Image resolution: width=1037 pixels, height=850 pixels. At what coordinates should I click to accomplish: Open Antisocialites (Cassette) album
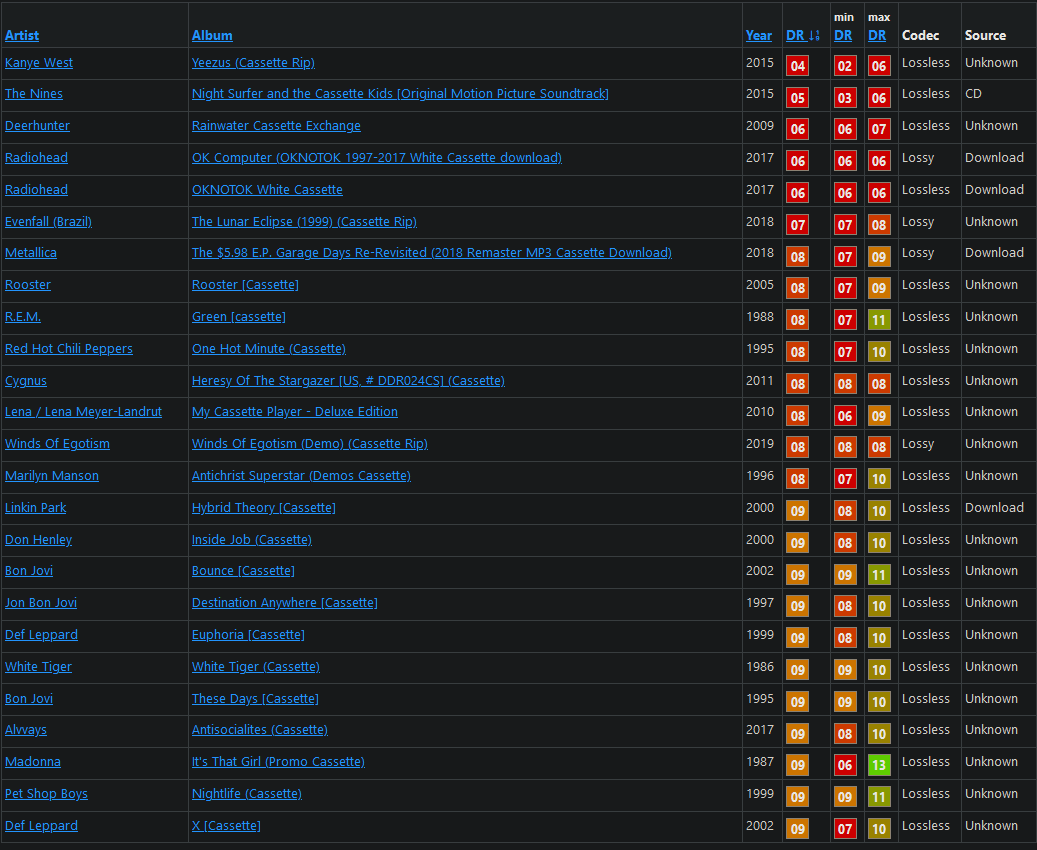[x=260, y=730]
